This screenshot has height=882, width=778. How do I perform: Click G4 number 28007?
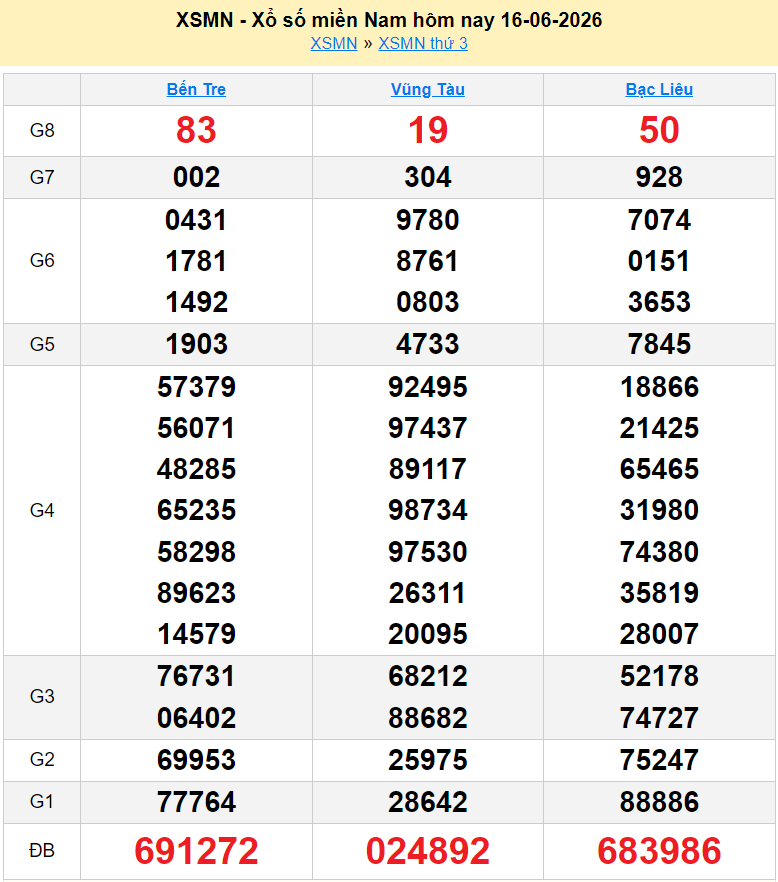[x=659, y=634]
